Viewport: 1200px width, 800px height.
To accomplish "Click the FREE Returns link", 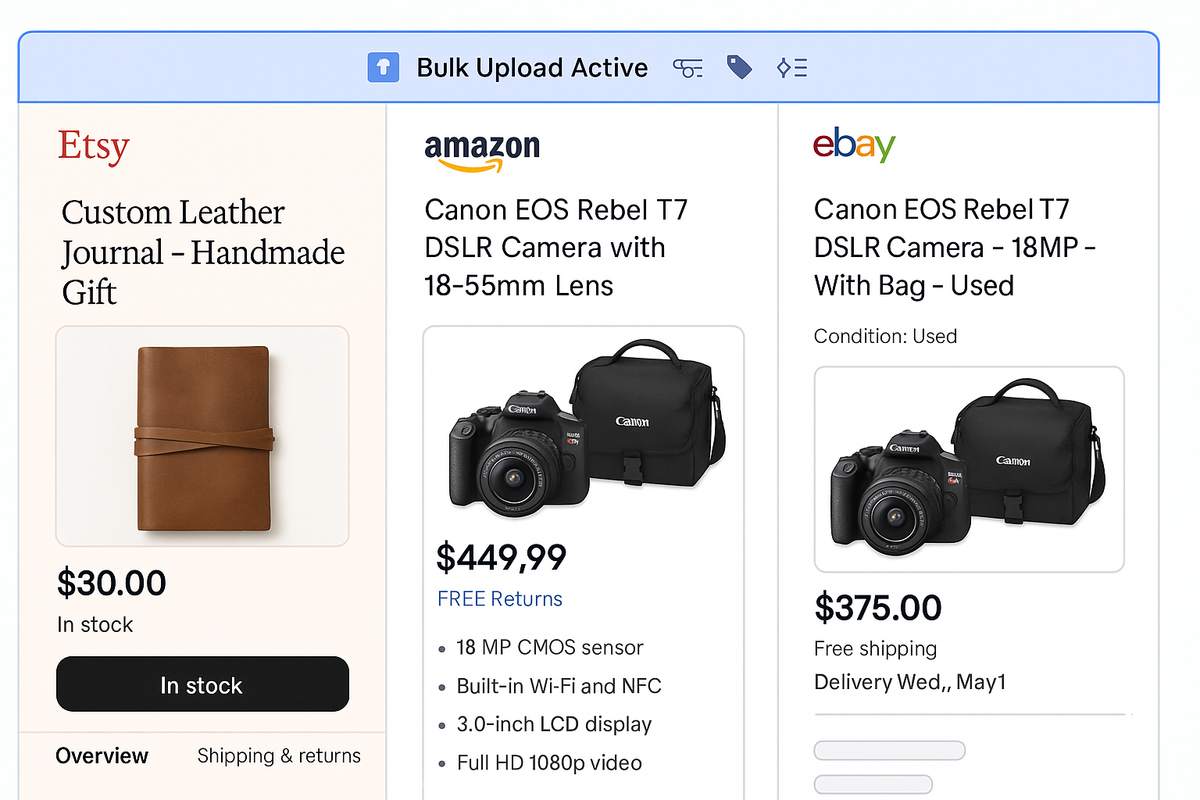I will click(500, 598).
